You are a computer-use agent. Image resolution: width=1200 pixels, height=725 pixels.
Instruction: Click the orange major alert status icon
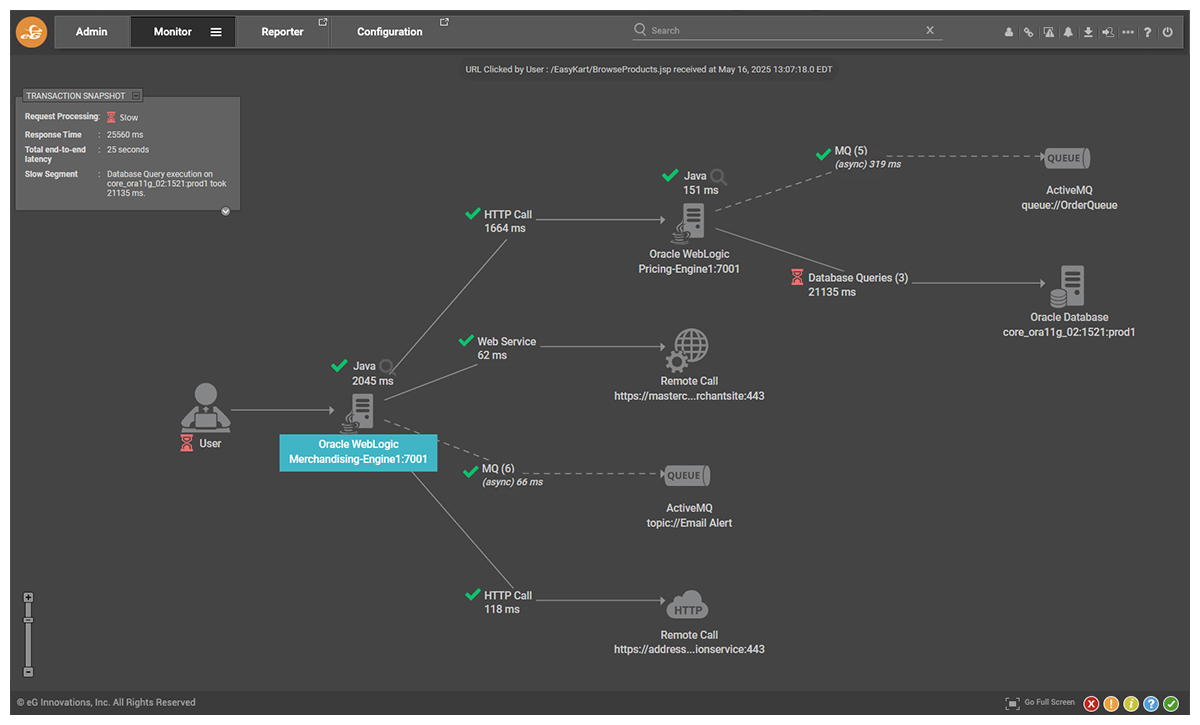1111,703
